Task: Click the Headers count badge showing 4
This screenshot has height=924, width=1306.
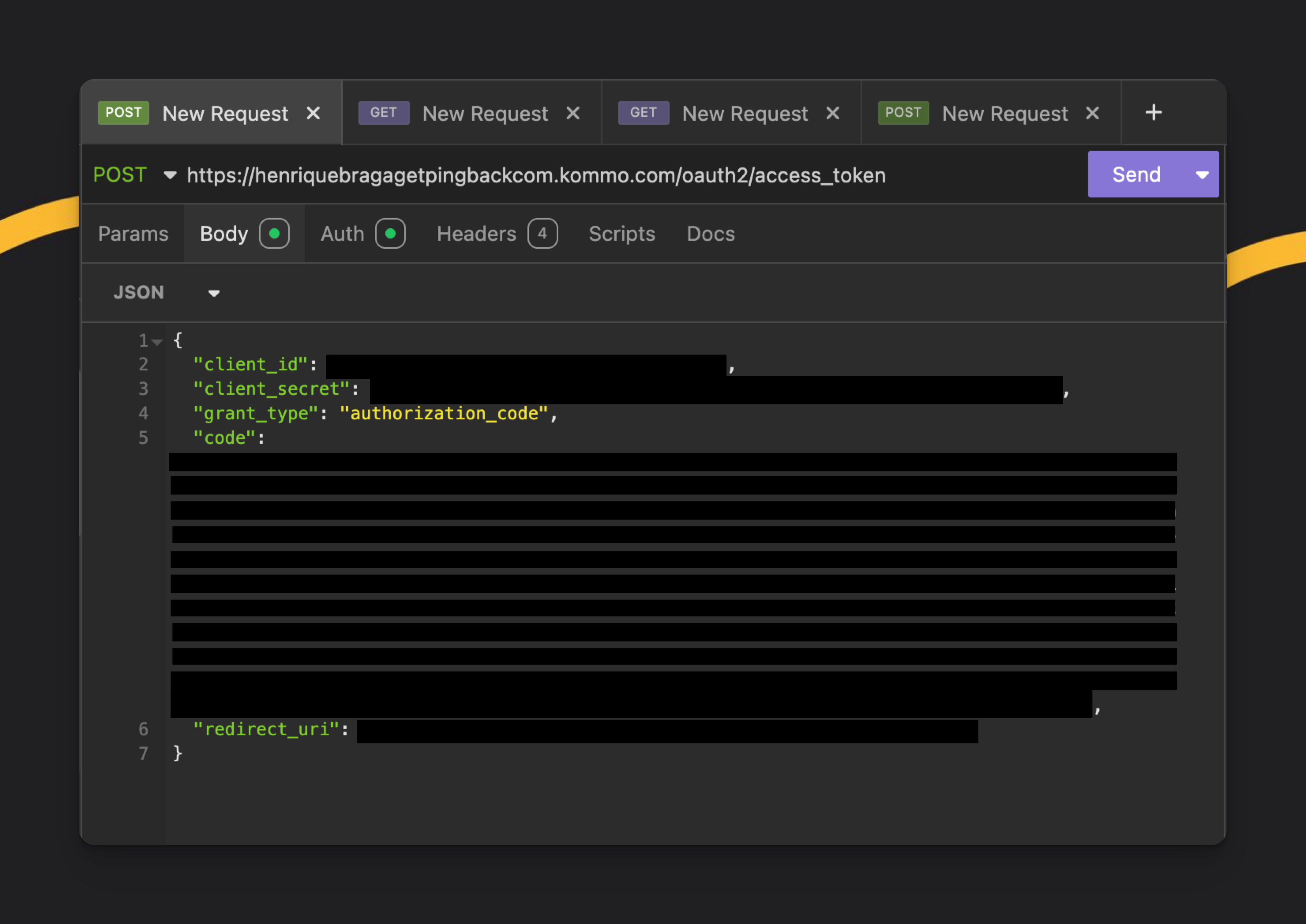Action: pyautogui.click(x=542, y=233)
